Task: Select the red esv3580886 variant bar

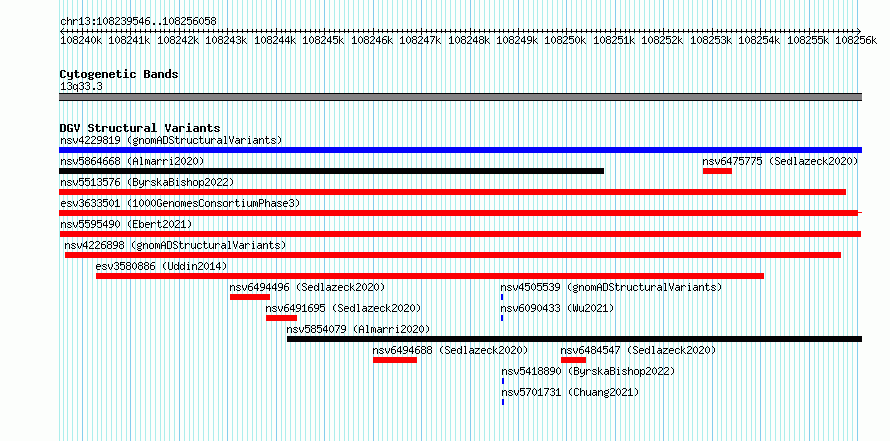Action: pos(430,276)
